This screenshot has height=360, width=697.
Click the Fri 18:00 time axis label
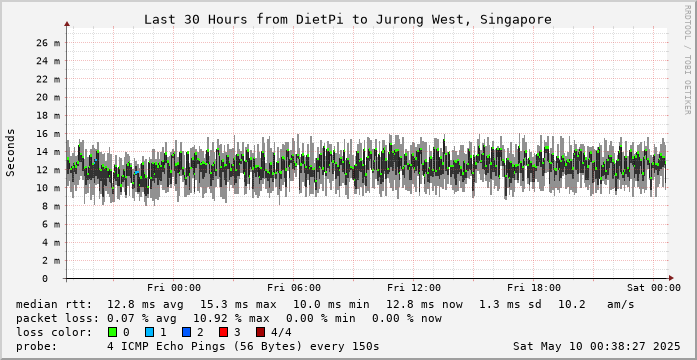[534, 288]
